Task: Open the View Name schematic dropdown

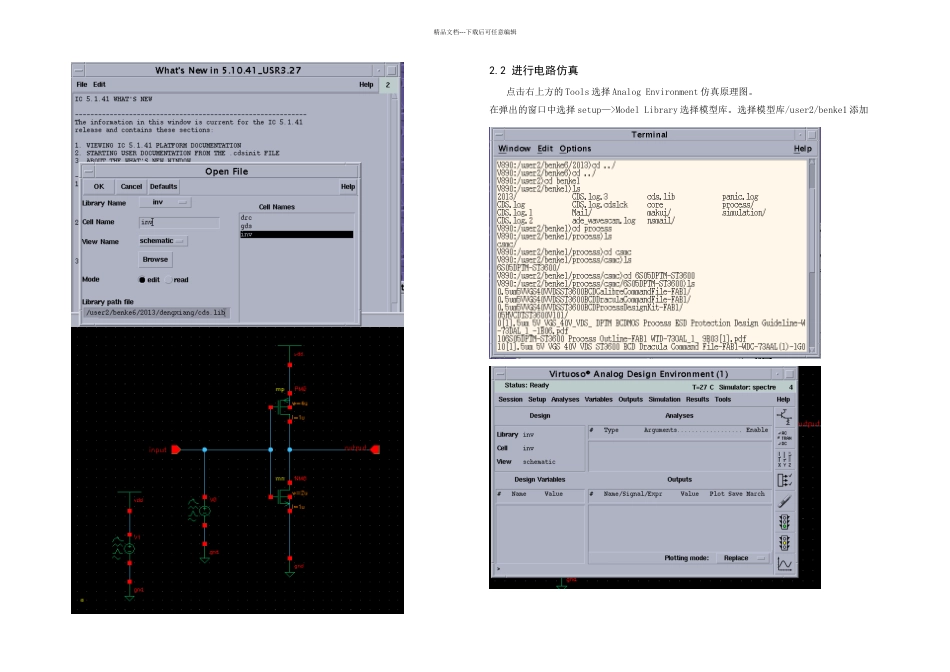Action: coord(163,241)
